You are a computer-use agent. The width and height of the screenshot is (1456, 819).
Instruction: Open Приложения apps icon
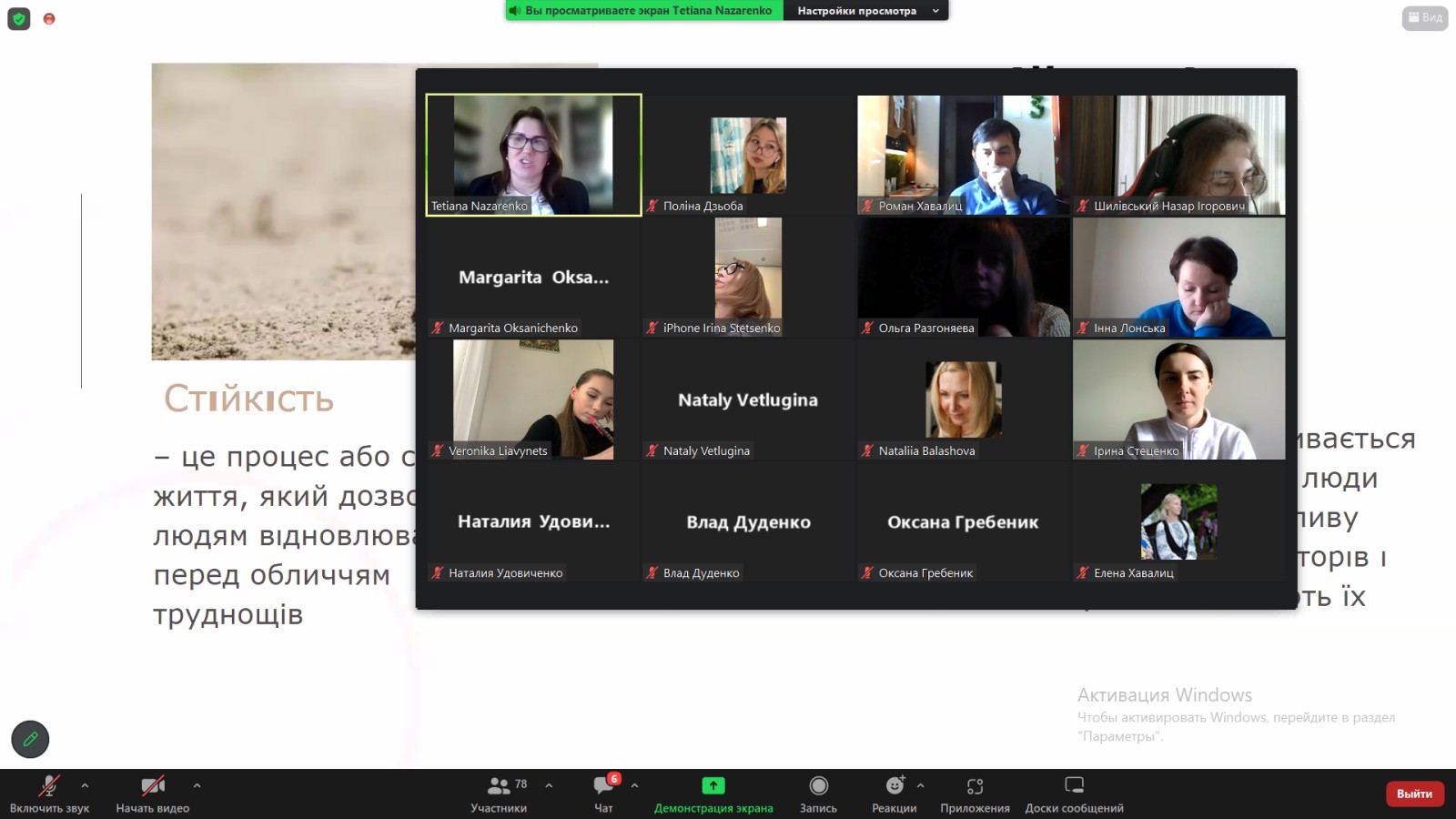pyautogui.click(x=975, y=785)
